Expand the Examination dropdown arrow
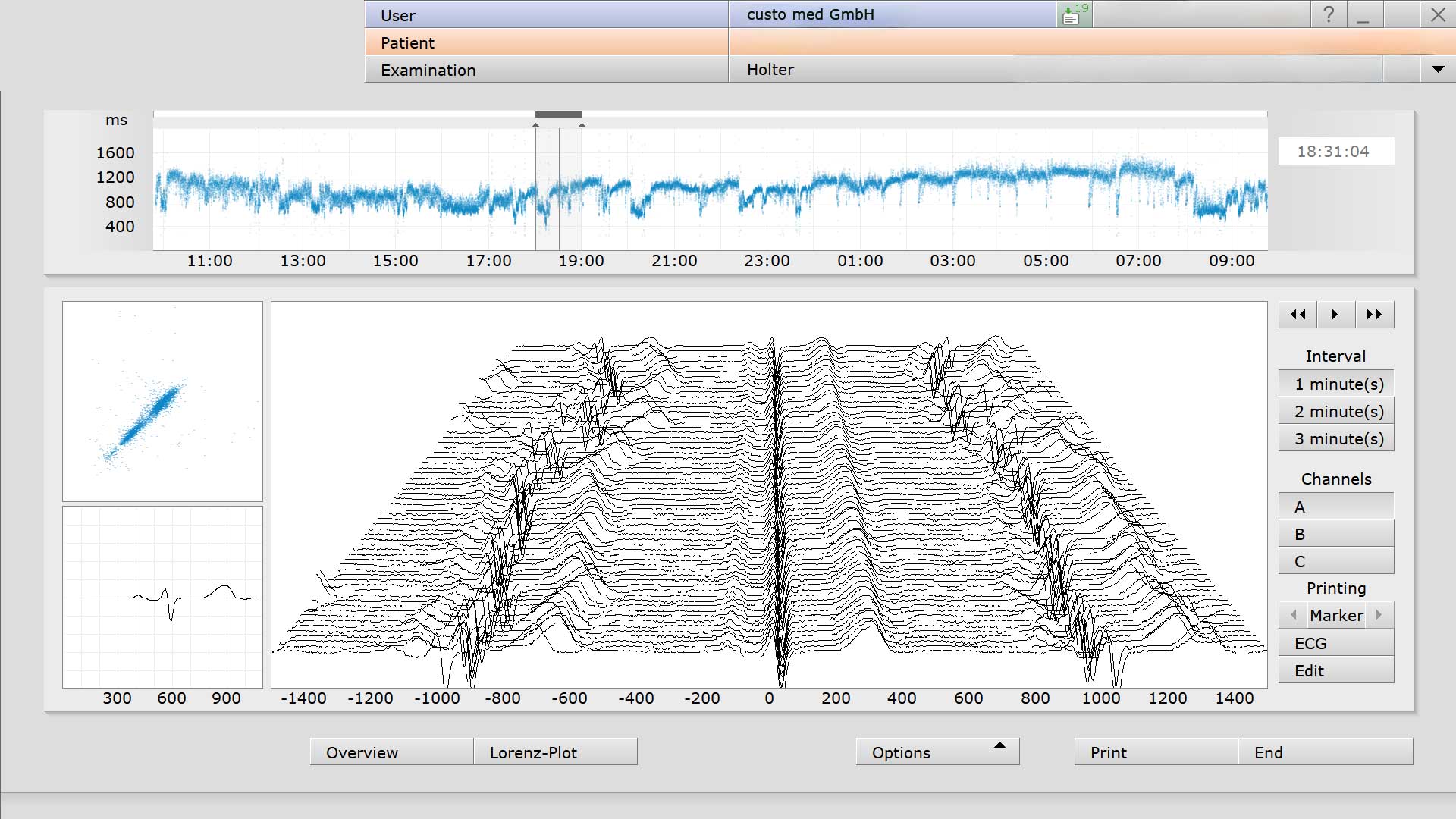Viewport: 1456px width, 819px height. click(x=1438, y=69)
